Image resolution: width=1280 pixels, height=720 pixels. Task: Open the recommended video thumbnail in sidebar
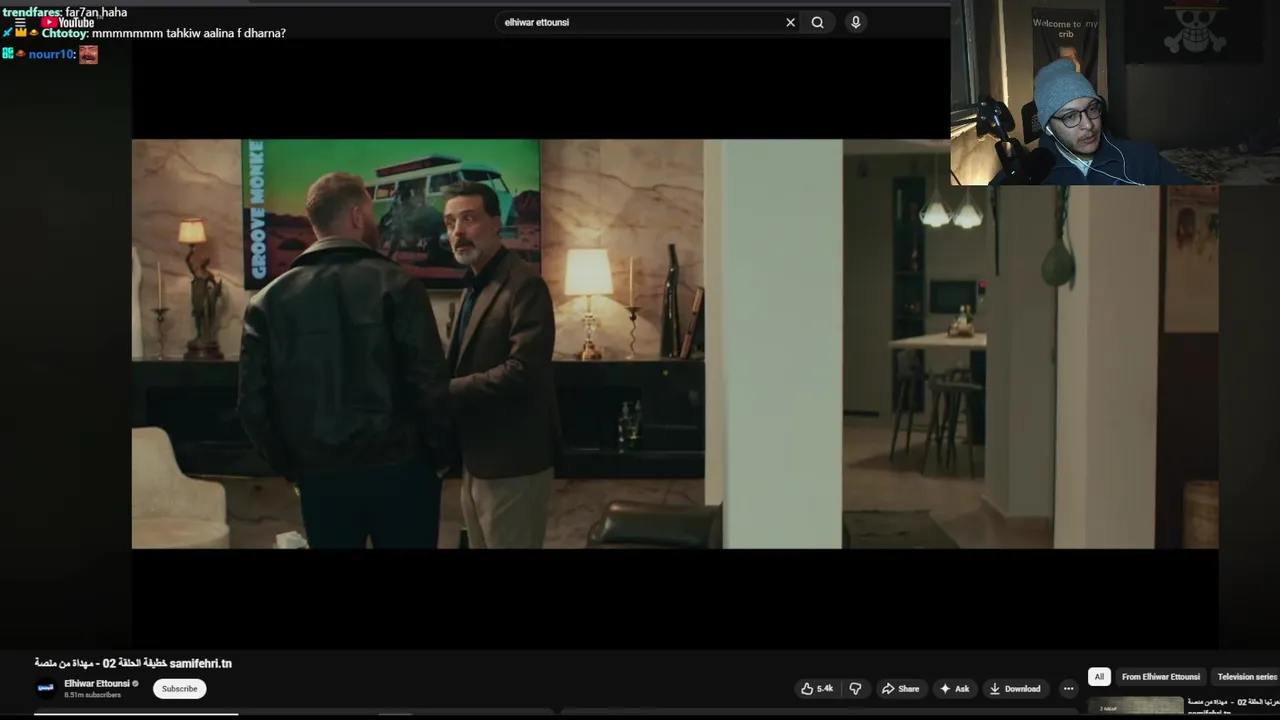pyautogui.click(x=1135, y=708)
